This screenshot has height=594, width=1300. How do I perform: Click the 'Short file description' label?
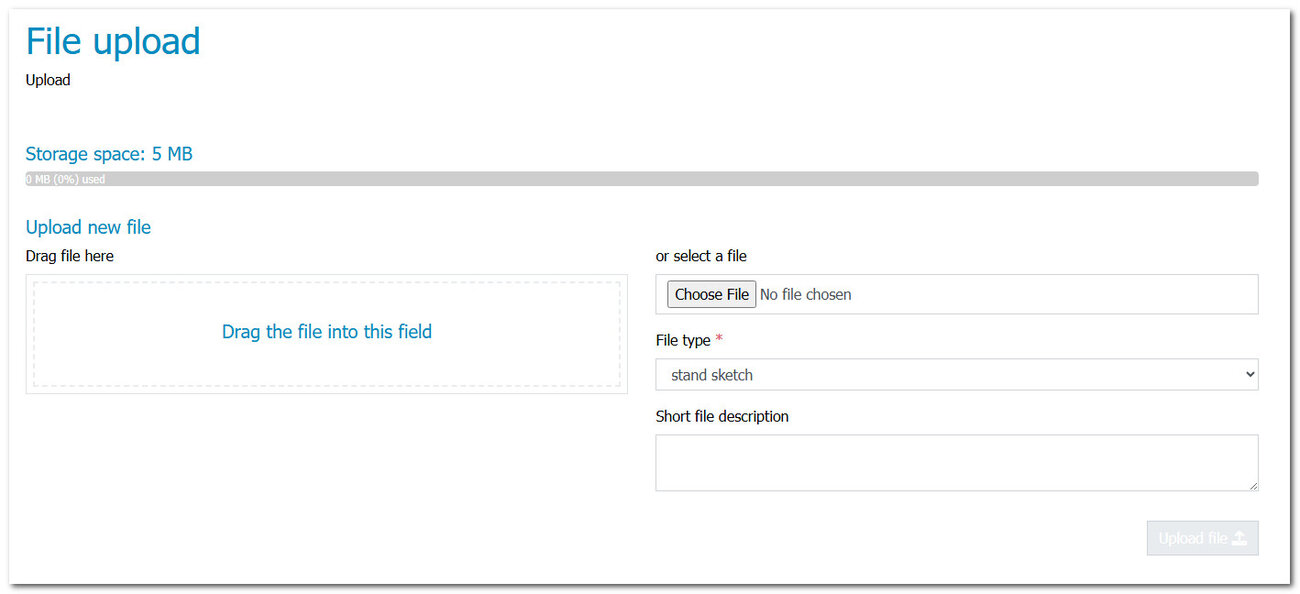722,416
